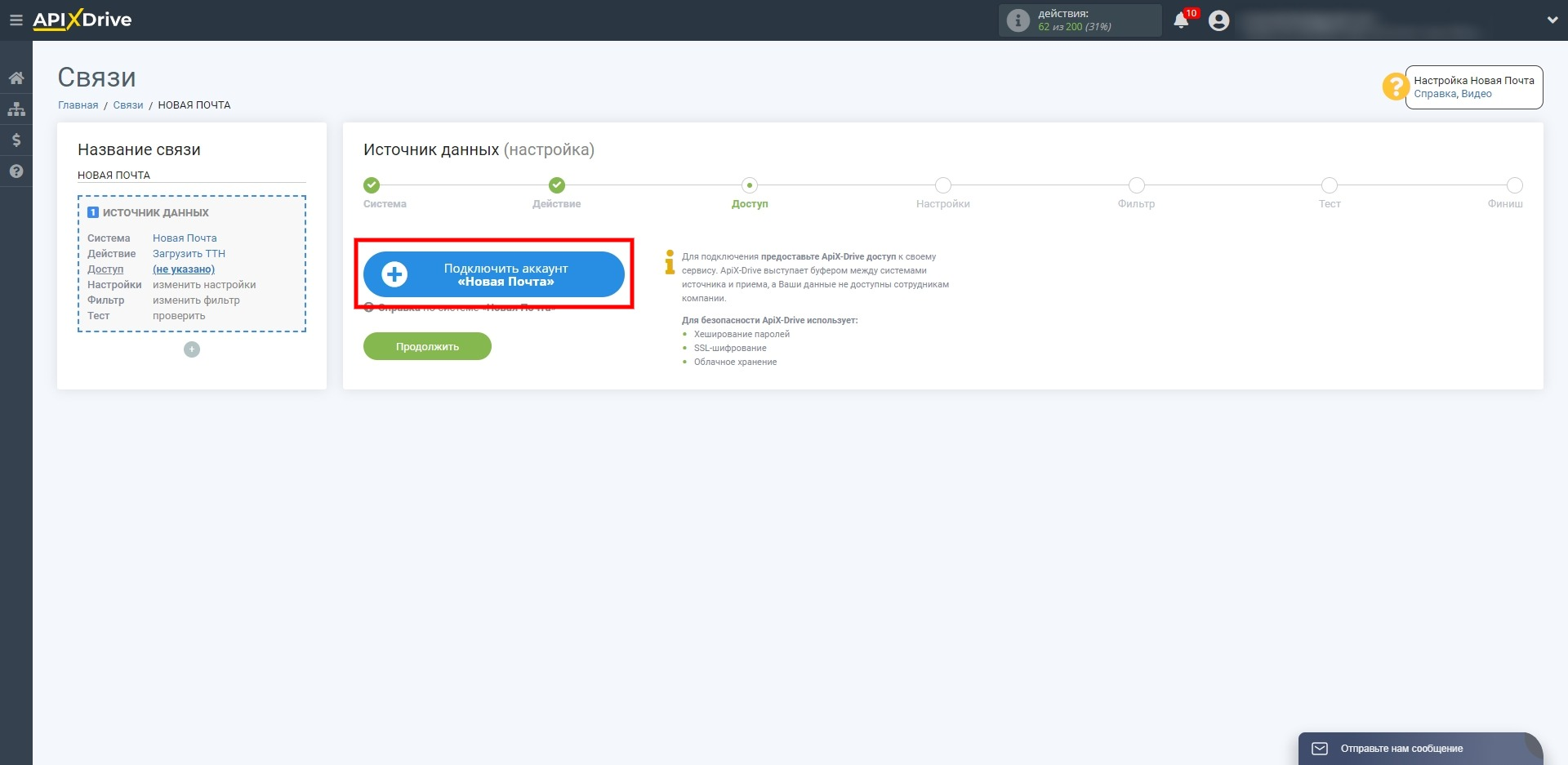
Task: Click проверить test link
Action: pyautogui.click(x=179, y=316)
